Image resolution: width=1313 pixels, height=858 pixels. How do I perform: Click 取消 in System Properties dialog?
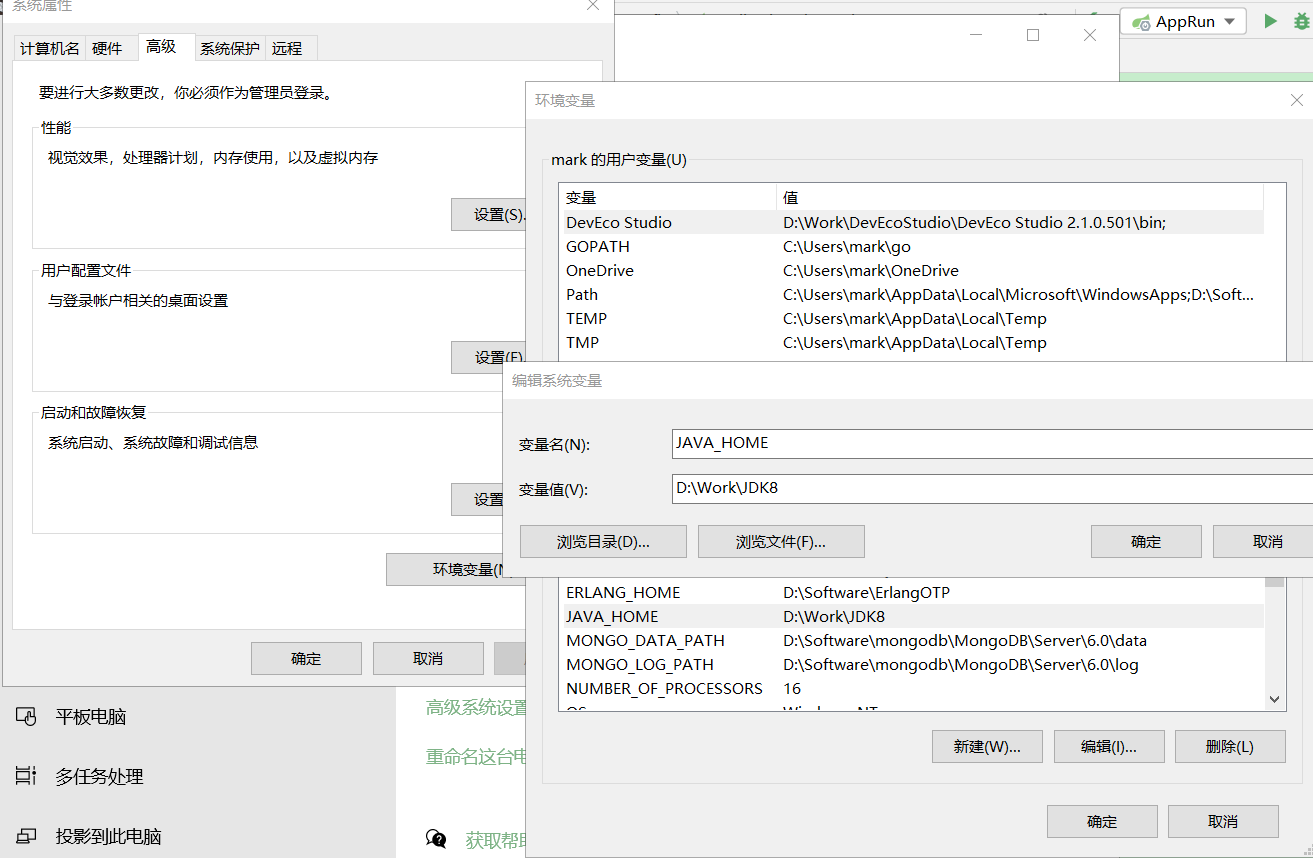(428, 658)
